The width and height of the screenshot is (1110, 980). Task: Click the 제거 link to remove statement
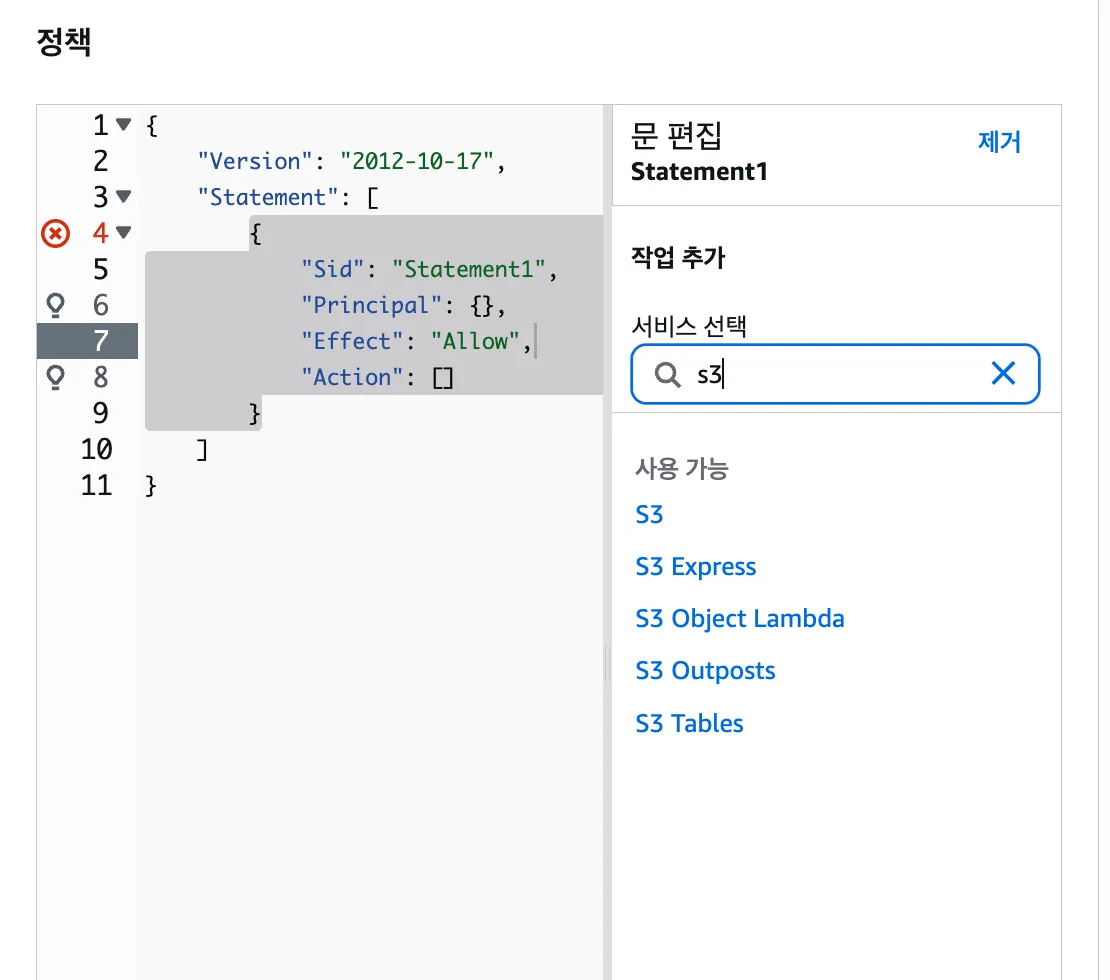pyautogui.click(x=999, y=142)
